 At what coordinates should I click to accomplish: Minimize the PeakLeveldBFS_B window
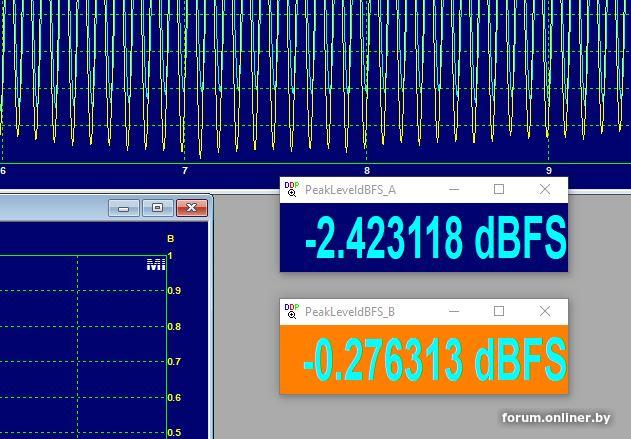(x=454, y=311)
